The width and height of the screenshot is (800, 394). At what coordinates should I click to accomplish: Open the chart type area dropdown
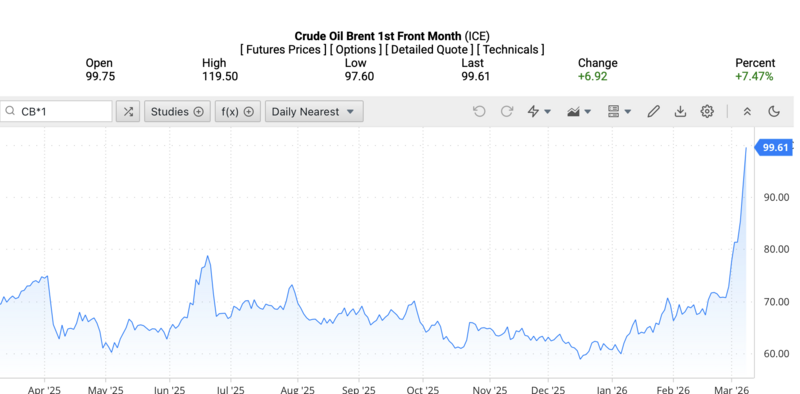click(579, 111)
